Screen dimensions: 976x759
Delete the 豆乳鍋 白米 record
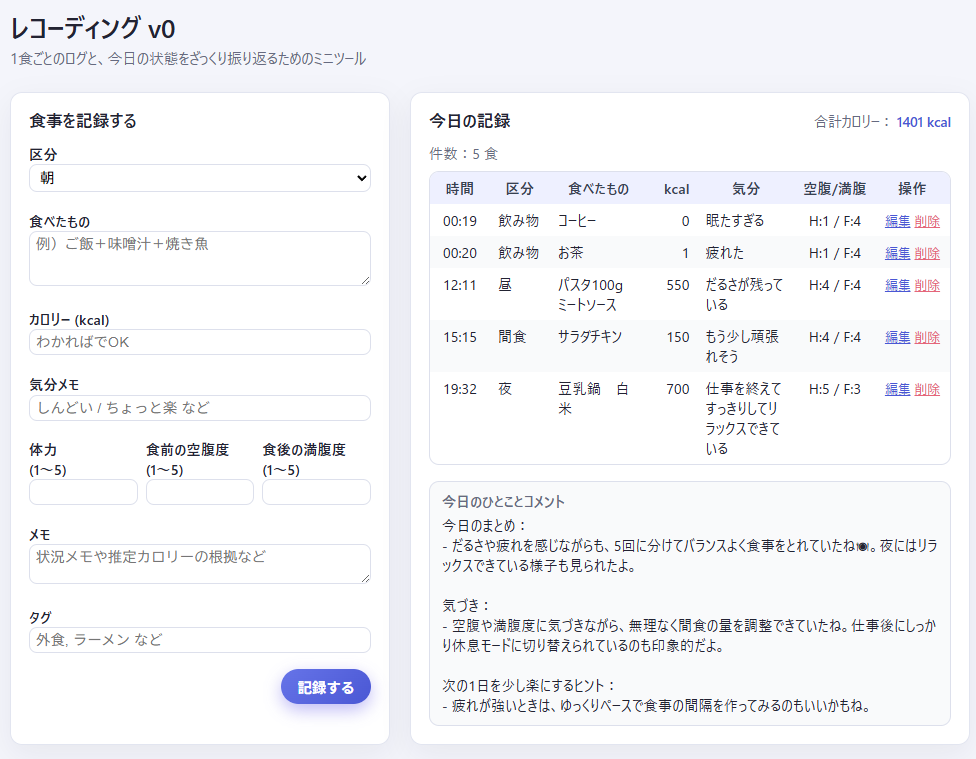(927, 389)
